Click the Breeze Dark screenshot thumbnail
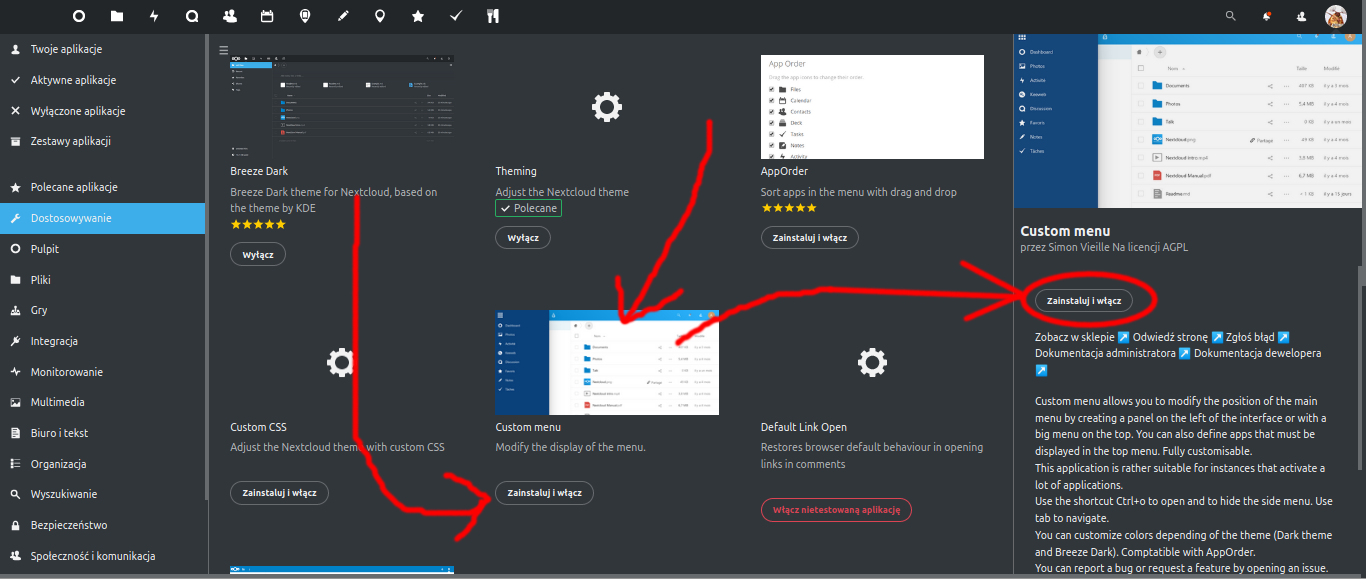1366x579 pixels. pos(342,107)
